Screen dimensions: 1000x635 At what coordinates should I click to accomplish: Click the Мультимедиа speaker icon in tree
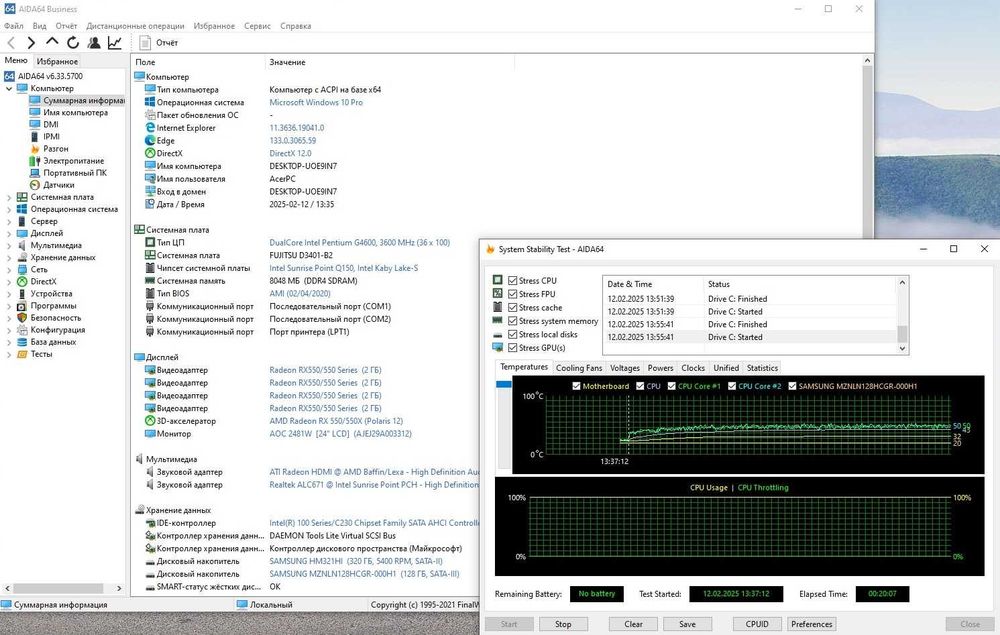click(x=22, y=245)
